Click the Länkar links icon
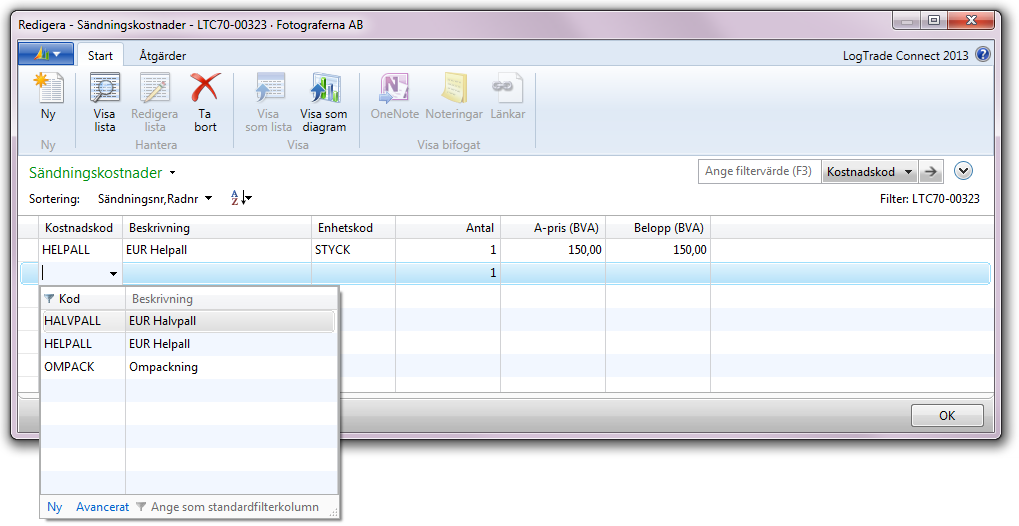Screen dimensions: 1019x526 click(507, 88)
